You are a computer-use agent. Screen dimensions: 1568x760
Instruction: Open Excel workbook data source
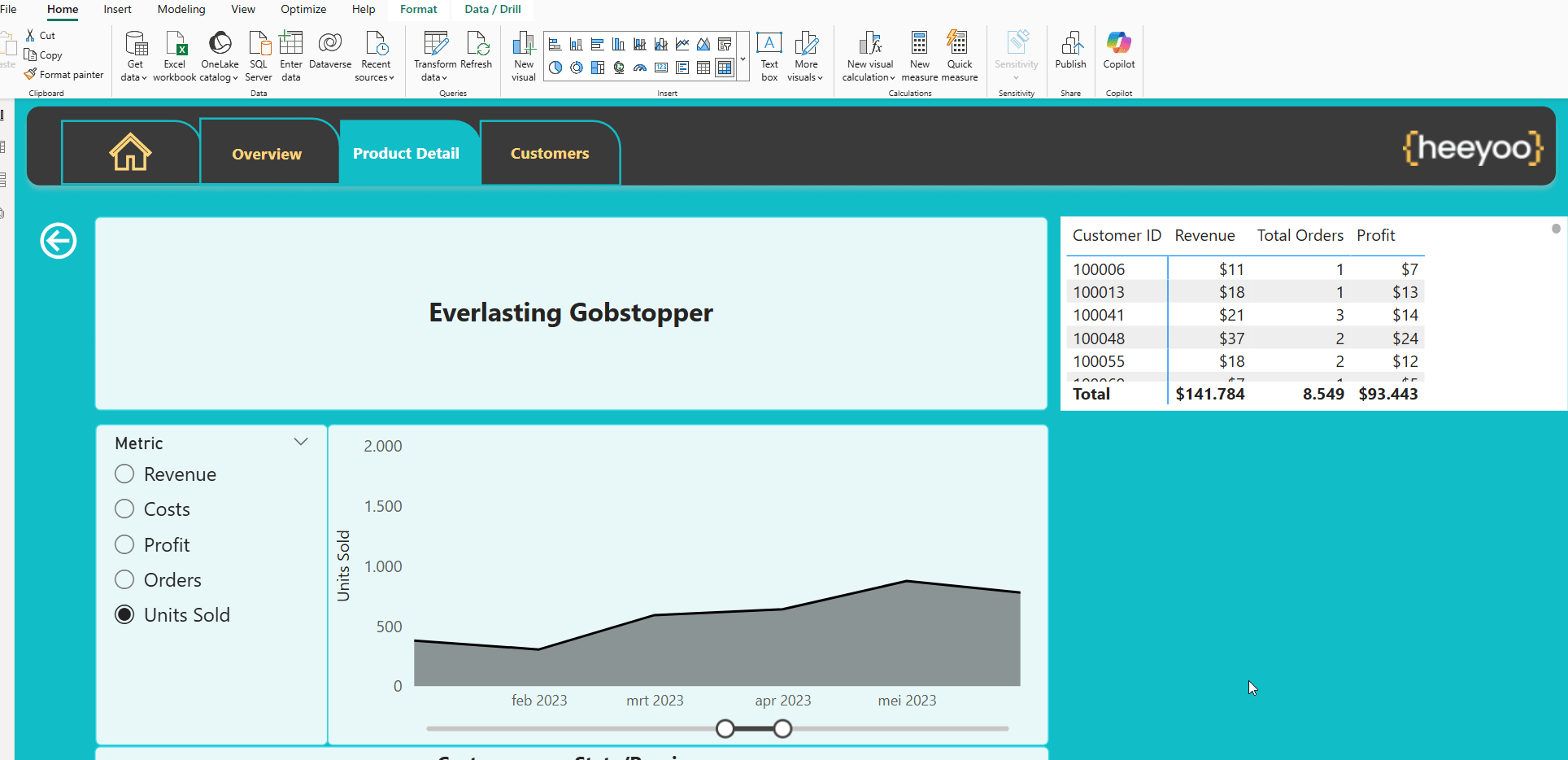pos(175,55)
